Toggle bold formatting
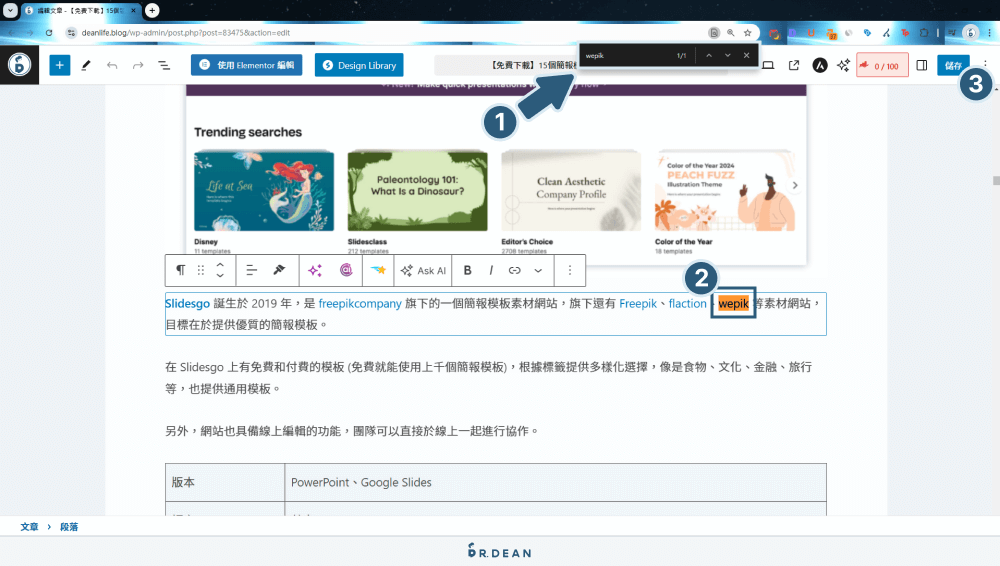 point(467,270)
